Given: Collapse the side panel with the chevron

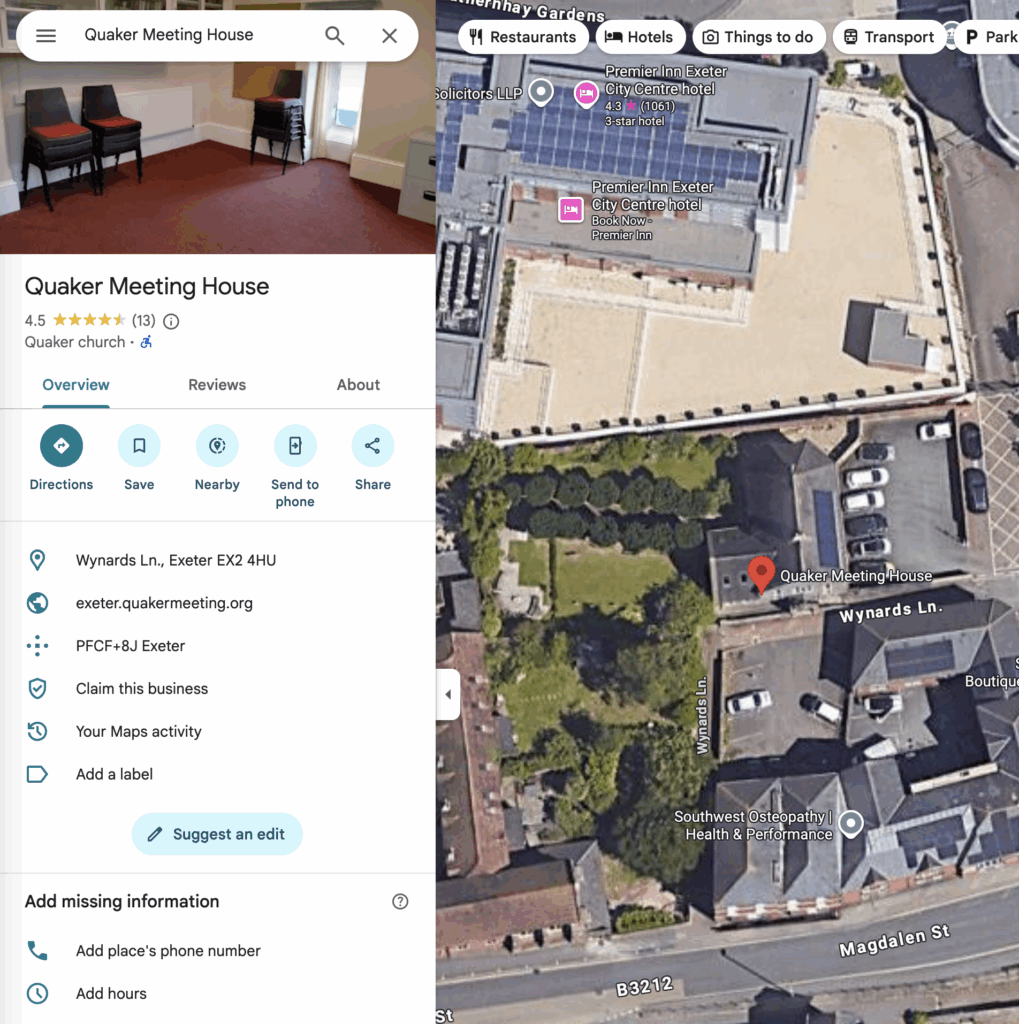Looking at the screenshot, I should pos(447,694).
